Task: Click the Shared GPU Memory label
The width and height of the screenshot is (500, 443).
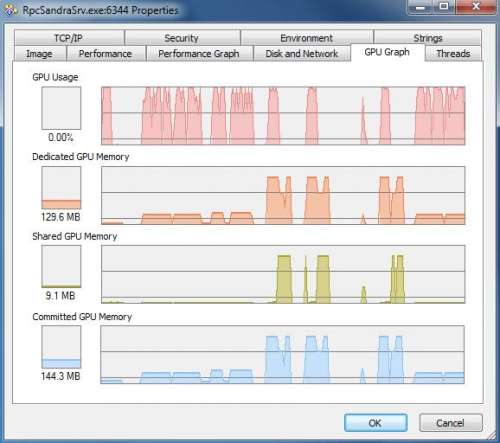Action: [x=75, y=237]
